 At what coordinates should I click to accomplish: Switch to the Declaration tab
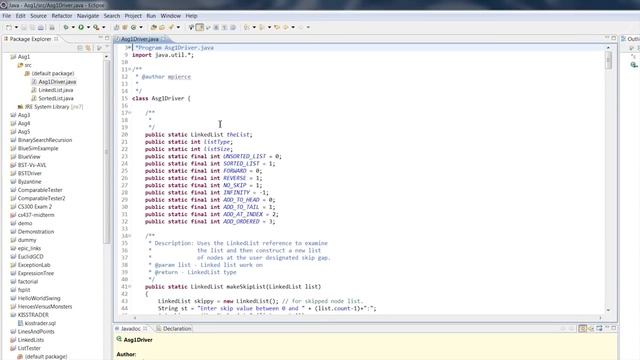[x=173, y=329]
